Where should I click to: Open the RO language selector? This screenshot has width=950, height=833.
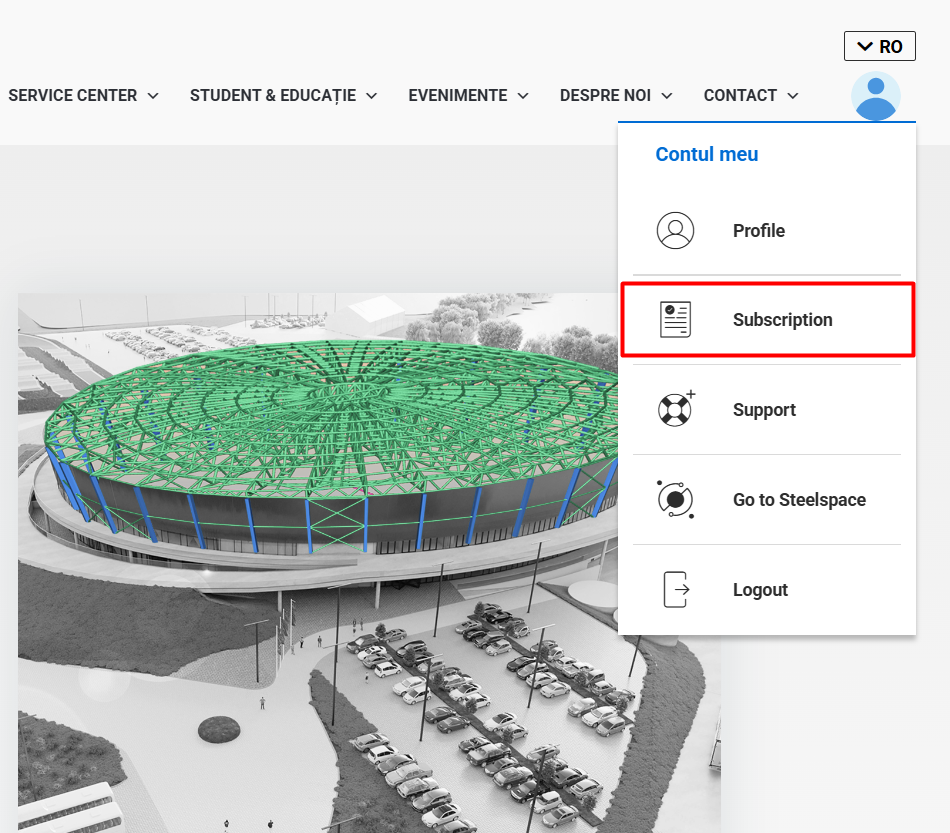[880, 46]
